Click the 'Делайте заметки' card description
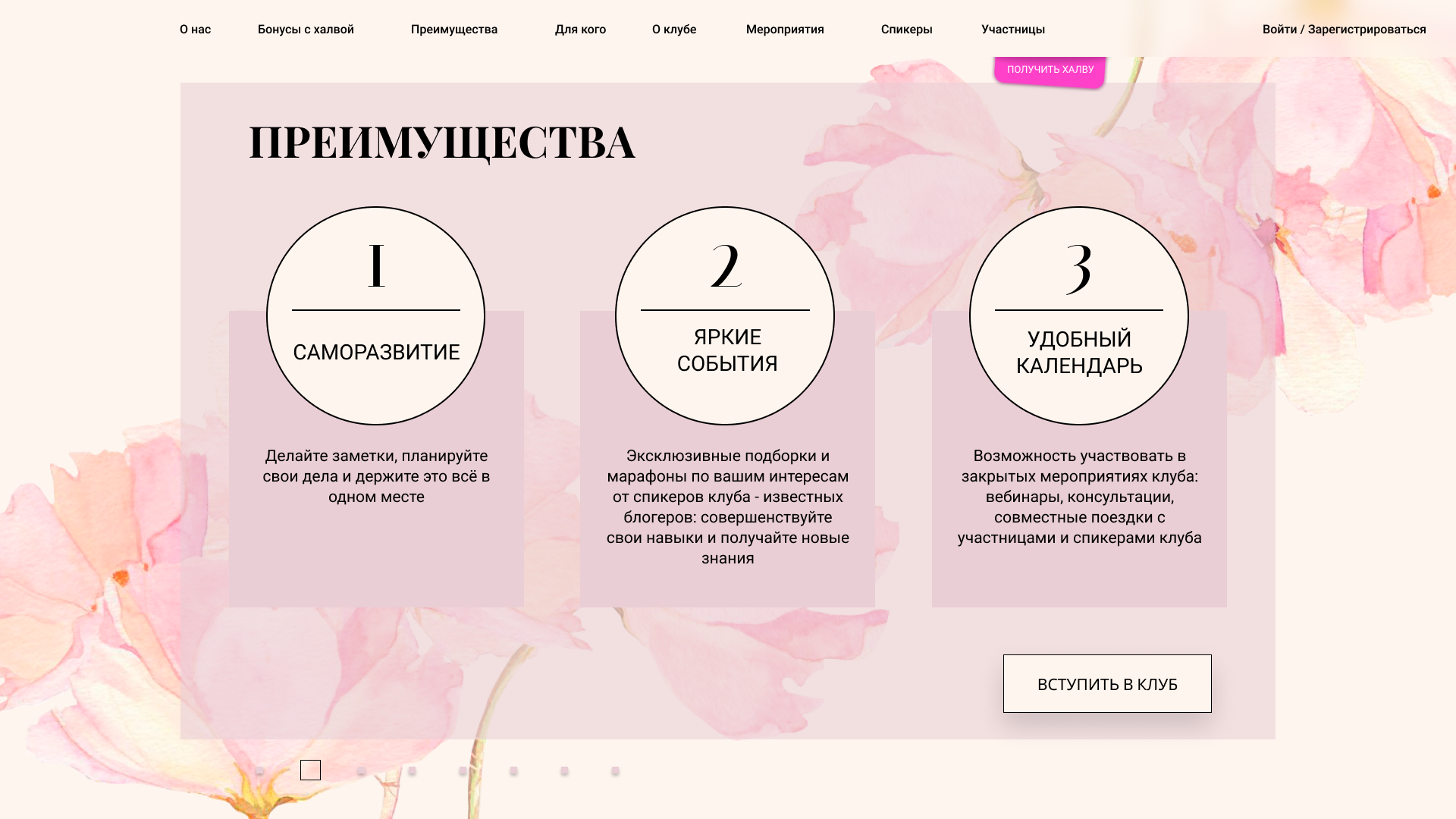1456x819 pixels. click(376, 476)
